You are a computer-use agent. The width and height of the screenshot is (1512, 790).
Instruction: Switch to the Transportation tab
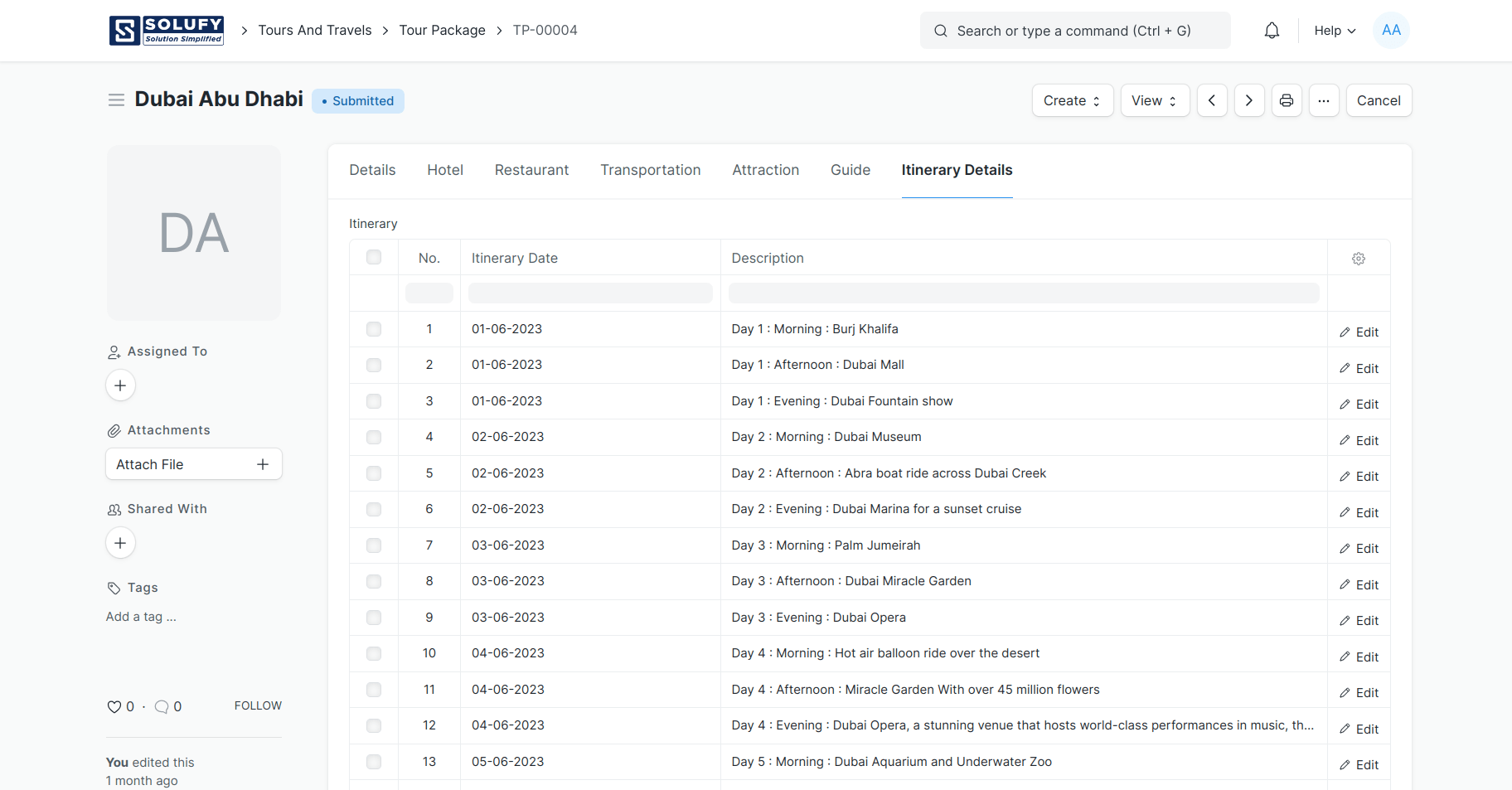click(651, 170)
